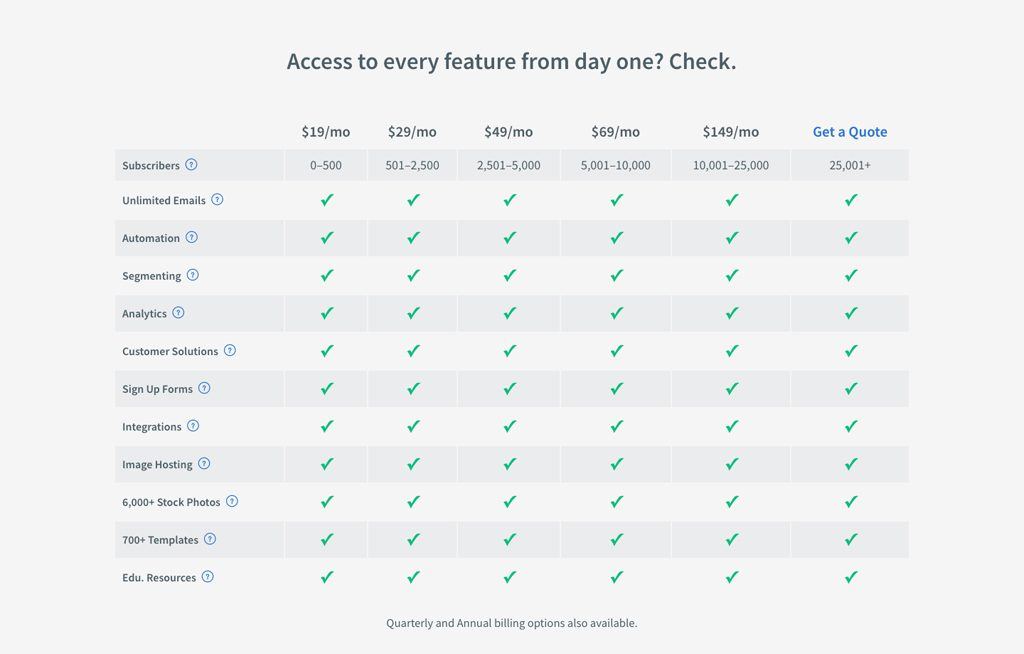Open the Customer Solutions help icon
The image size is (1024, 654).
(x=230, y=350)
